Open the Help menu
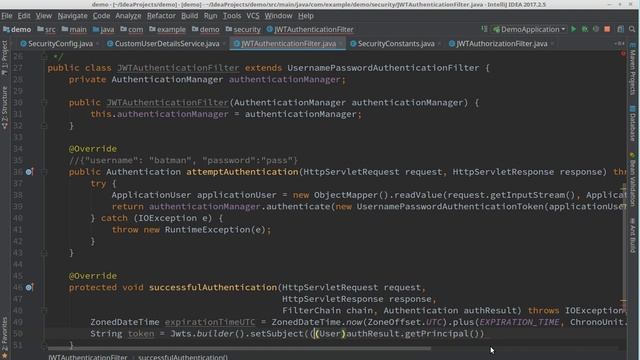The height and width of the screenshot is (360, 640). (306, 16)
